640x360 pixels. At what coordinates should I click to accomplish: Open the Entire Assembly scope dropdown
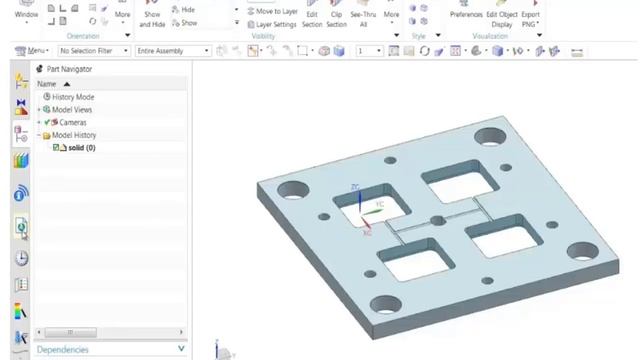[x=173, y=51]
